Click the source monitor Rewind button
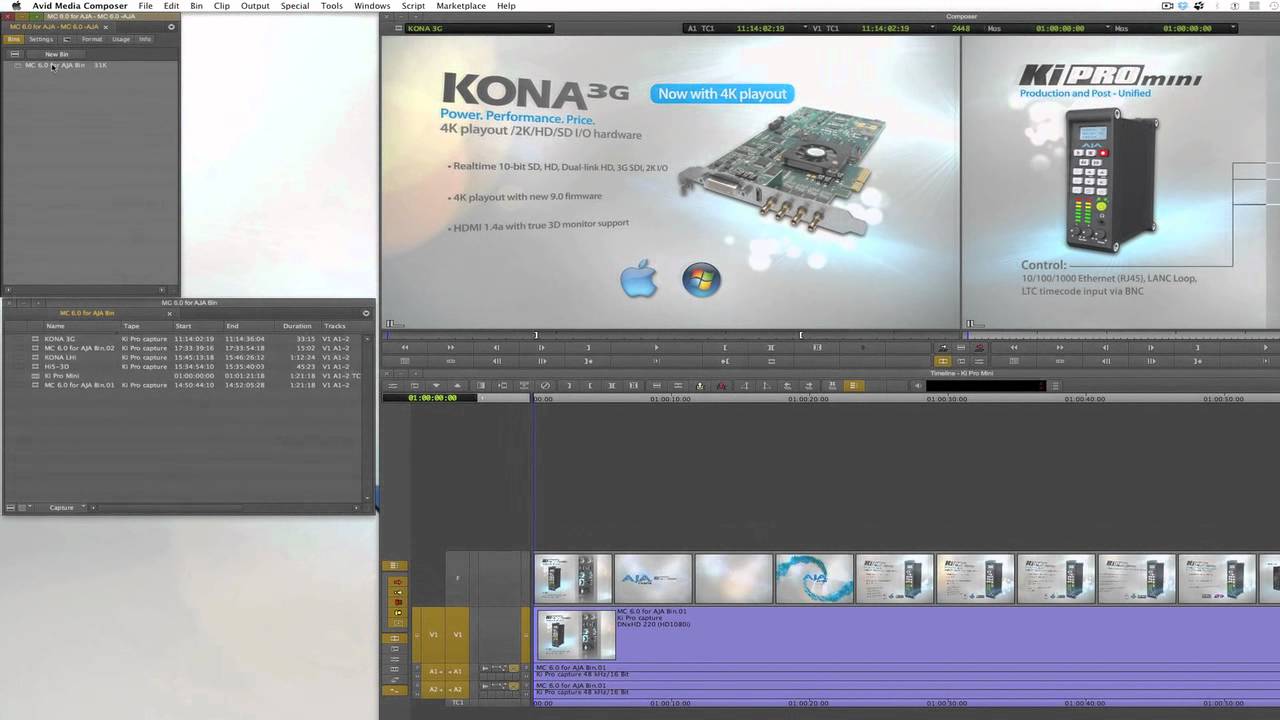 tap(405, 347)
